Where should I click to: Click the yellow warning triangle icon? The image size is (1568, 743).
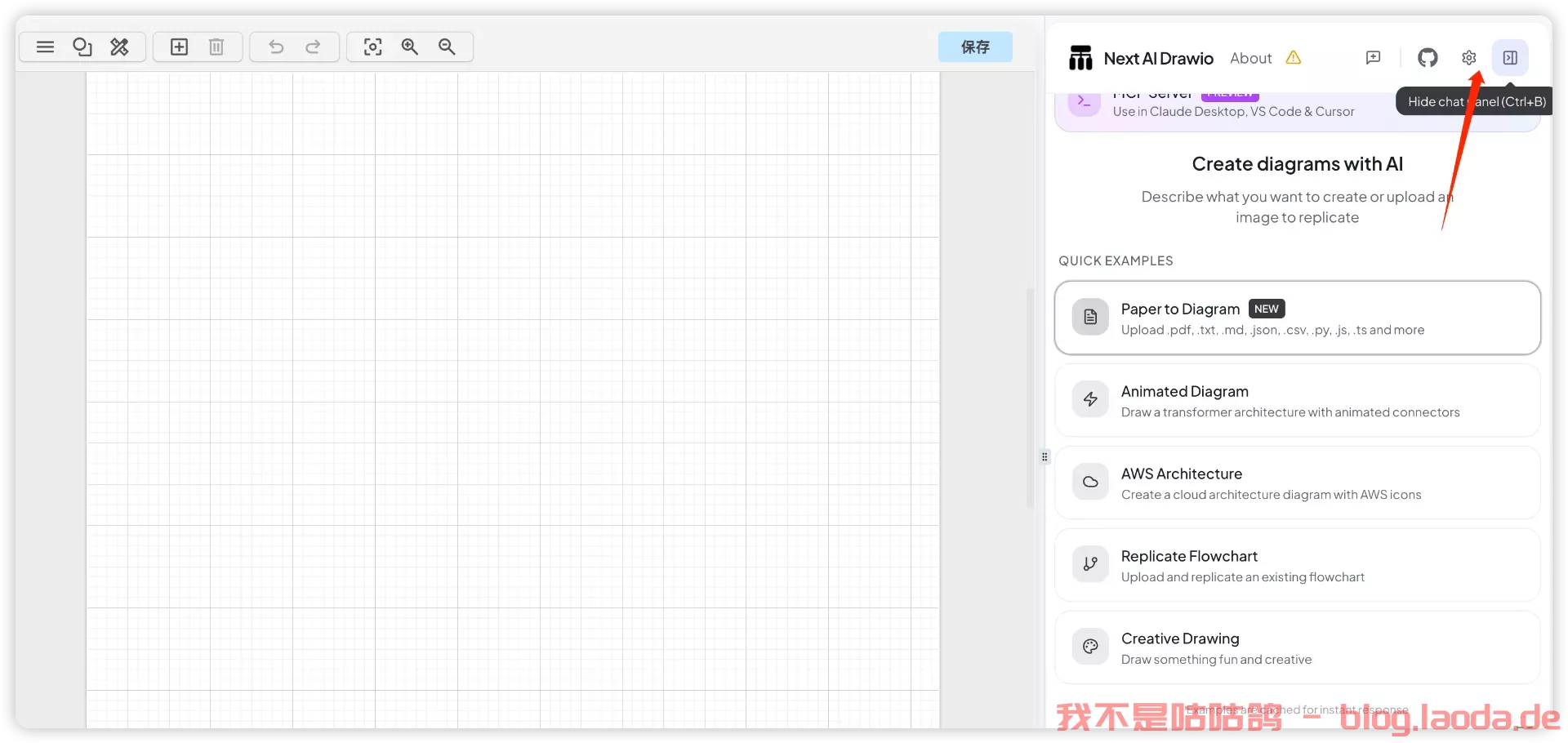(1294, 58)
